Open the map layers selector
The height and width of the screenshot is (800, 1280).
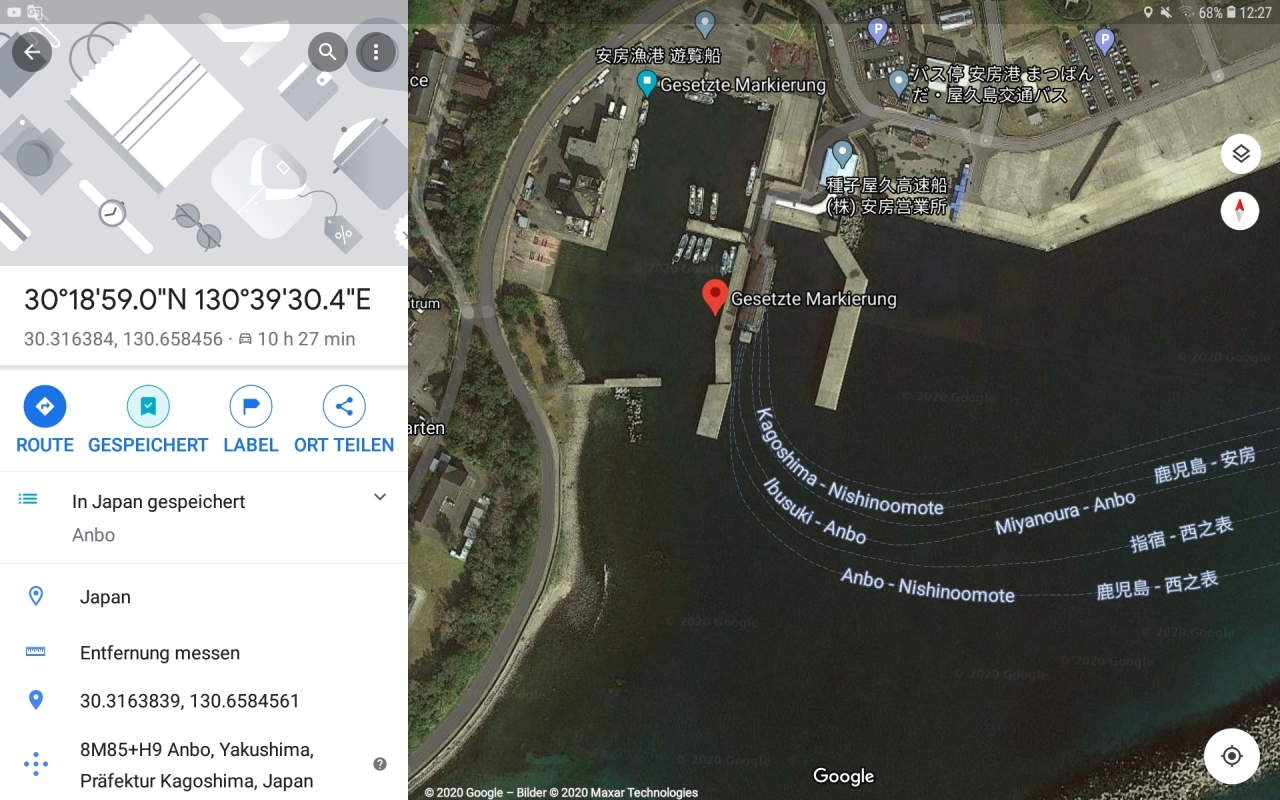point(1240,154)
